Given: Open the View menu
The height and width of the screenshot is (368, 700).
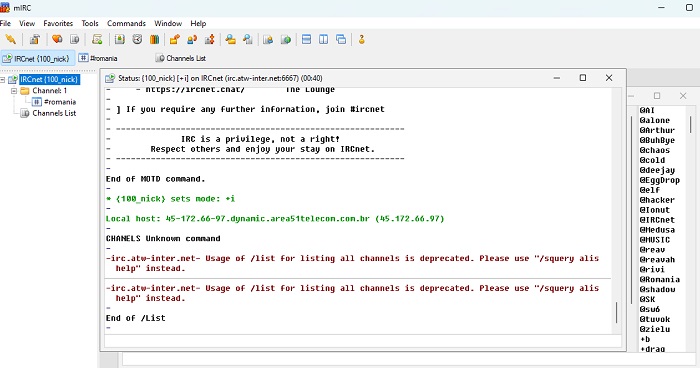Looking at the screenshot, I should pyautogui.click(x=27, y=23).
